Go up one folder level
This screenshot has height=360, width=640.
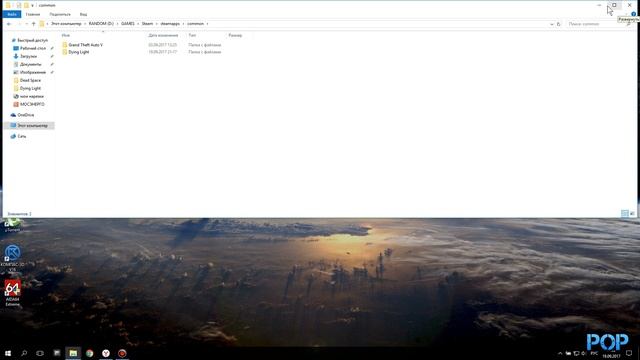click(x=33, y=24)
